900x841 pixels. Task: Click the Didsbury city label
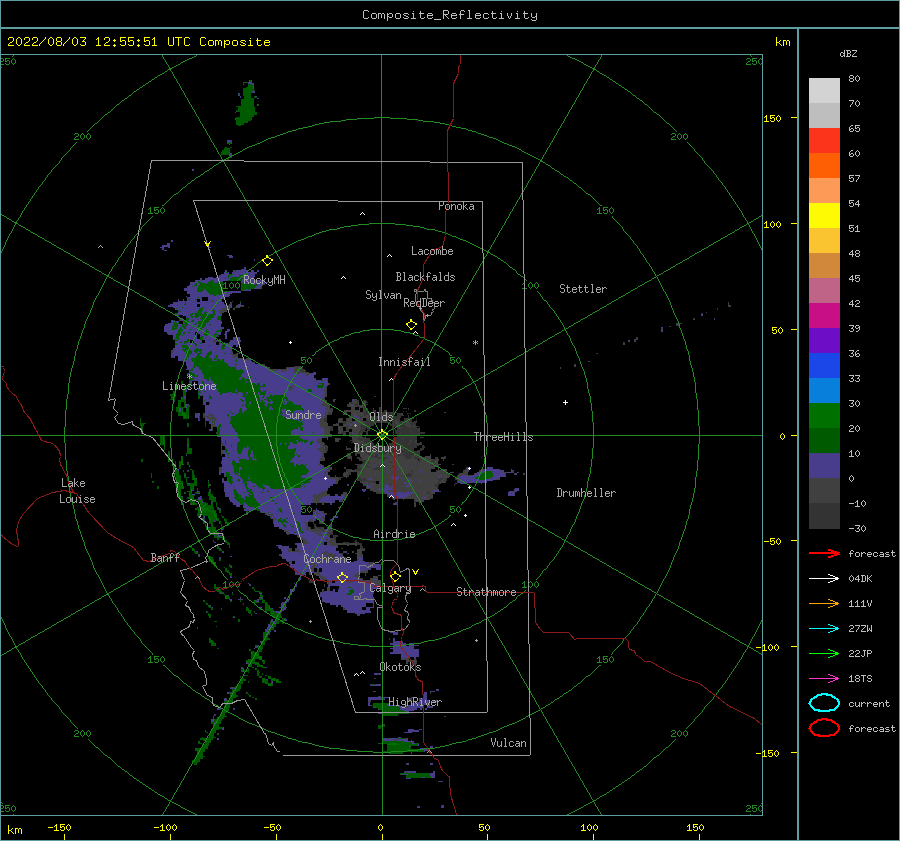click(378, 448)
